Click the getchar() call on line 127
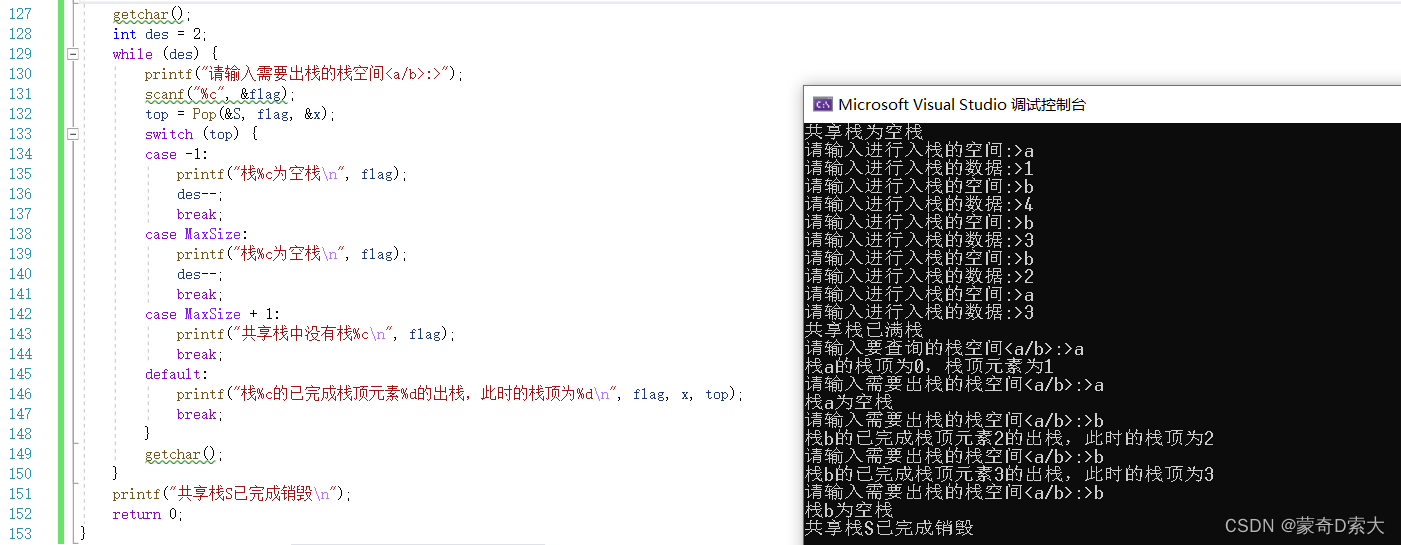The height and width of the screenshot is (545, 1401). 152,14
